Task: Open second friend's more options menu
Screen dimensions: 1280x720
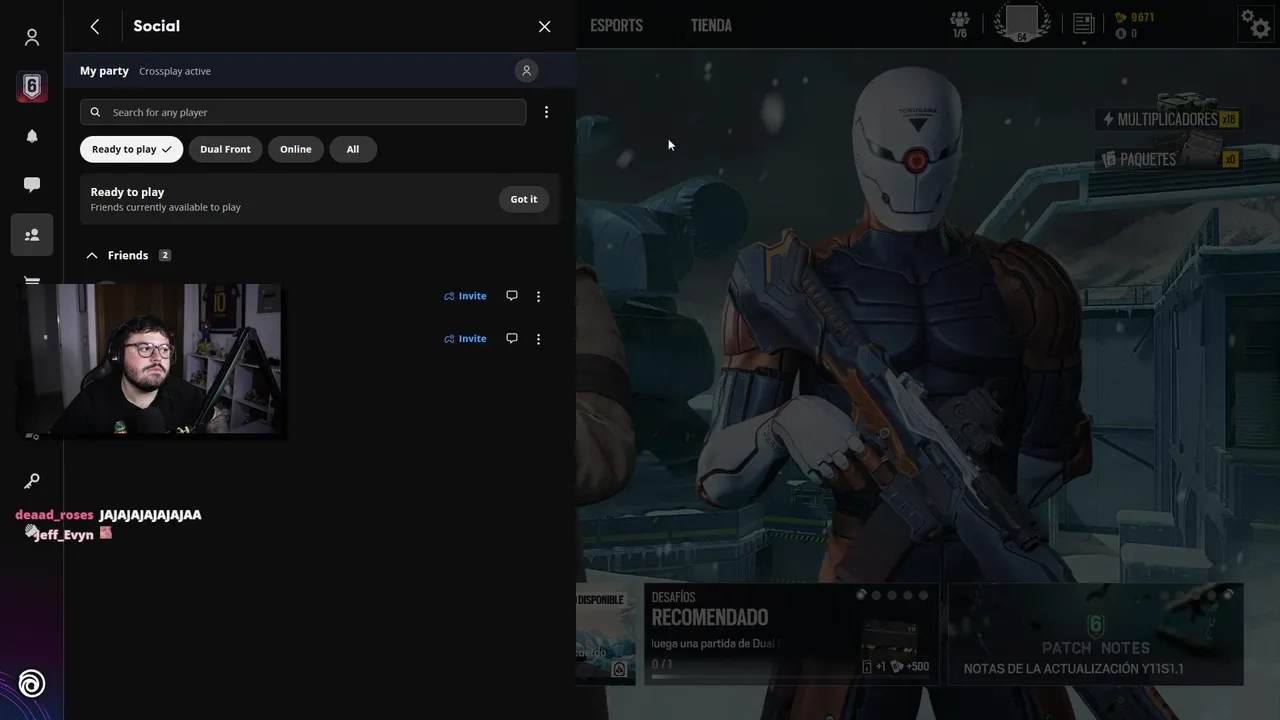Action: pos(538,339)
